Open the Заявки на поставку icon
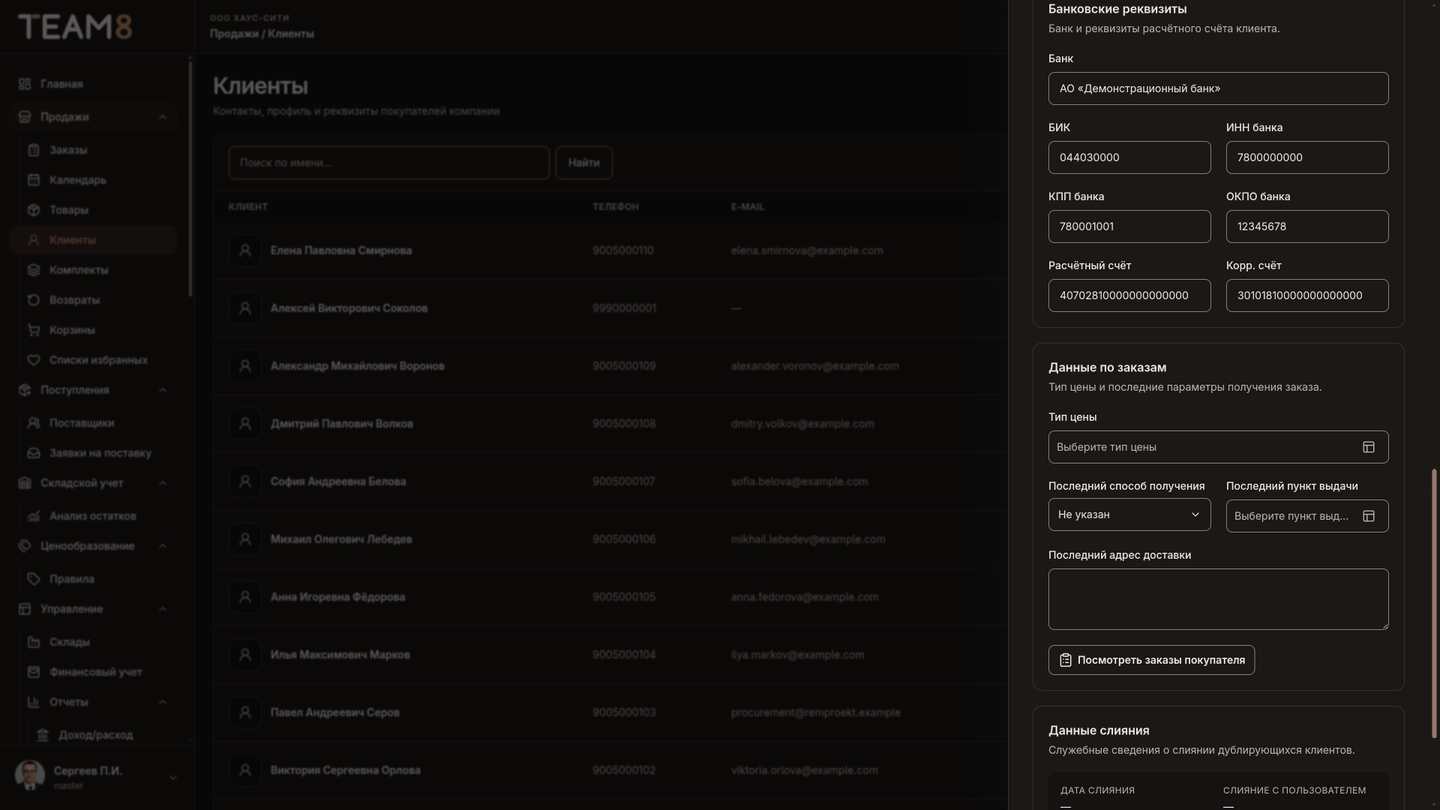The image size is (1440, 810). pos(34,453)
